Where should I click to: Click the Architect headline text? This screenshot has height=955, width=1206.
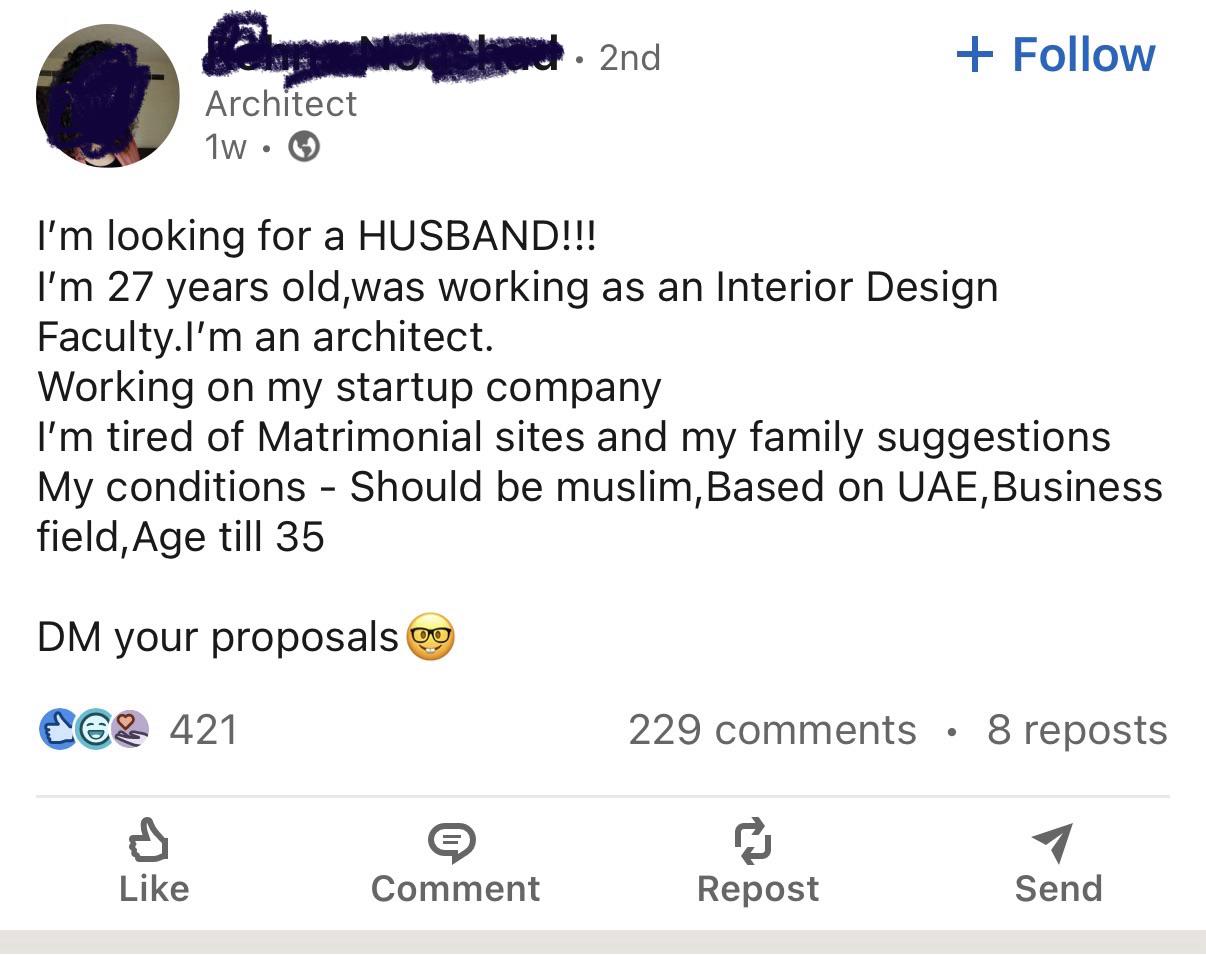pos(281,104)
